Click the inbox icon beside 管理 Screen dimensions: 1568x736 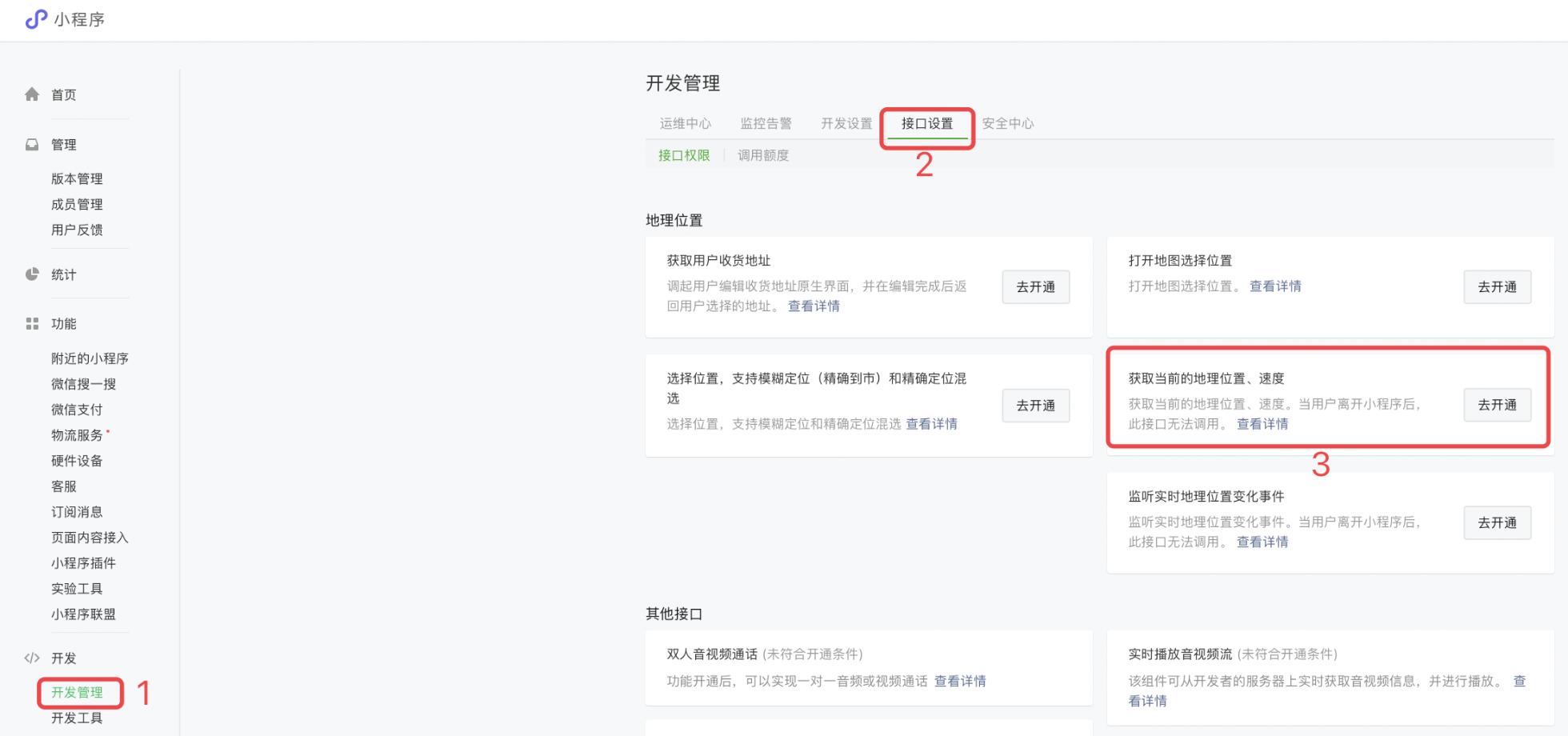pos(32,145)
